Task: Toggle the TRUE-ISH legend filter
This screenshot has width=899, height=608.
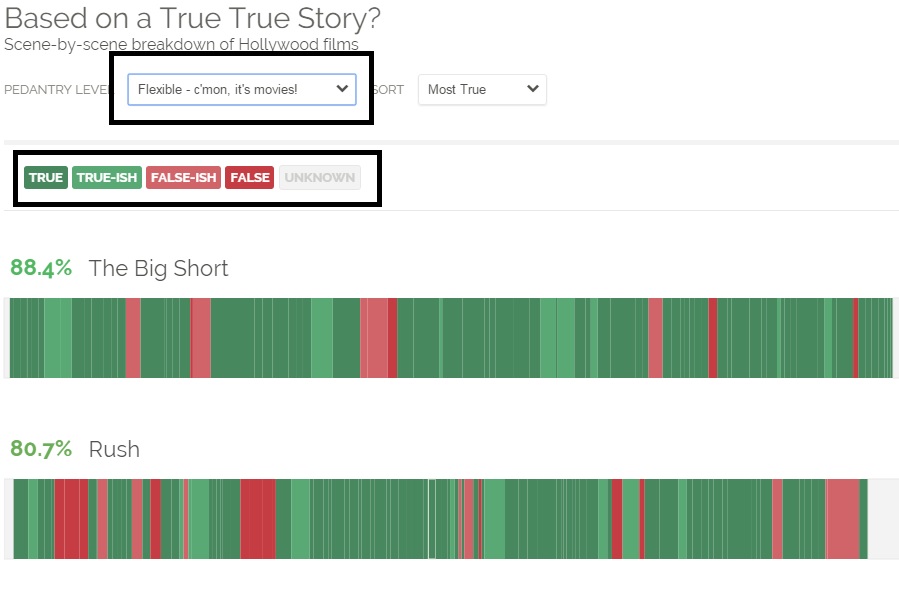Action: [x=107, y=178]
